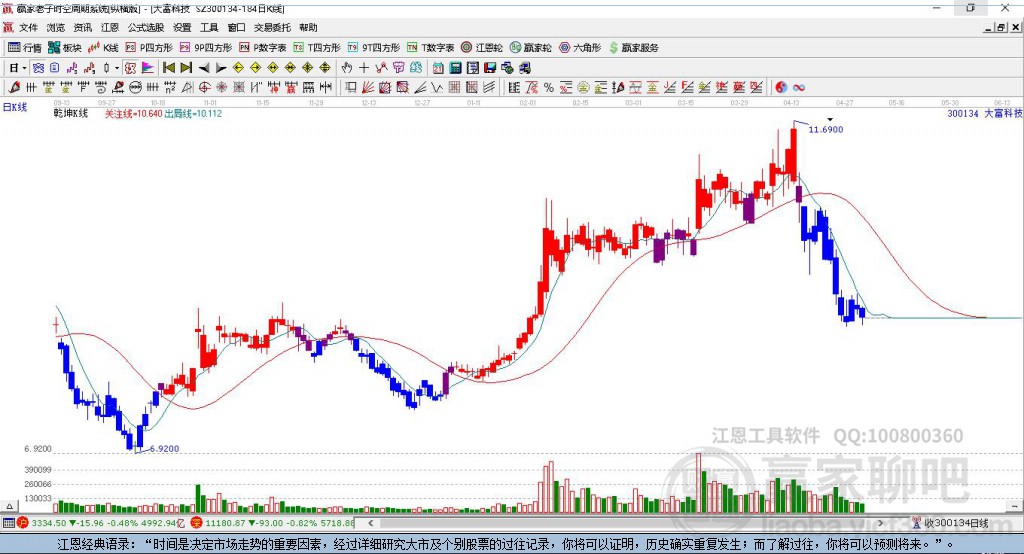Open the 交易委托 menu
Image resolution: width=1024 pixels, height=554 pixels.
(272, 27)
